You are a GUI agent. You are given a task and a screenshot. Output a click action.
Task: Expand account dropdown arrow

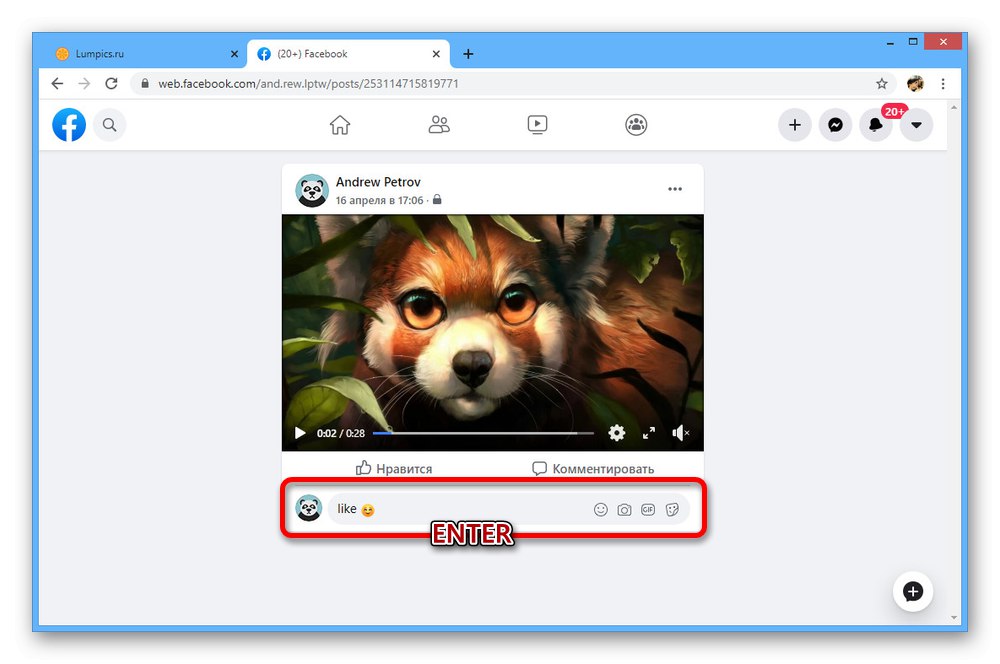[916, 125]
